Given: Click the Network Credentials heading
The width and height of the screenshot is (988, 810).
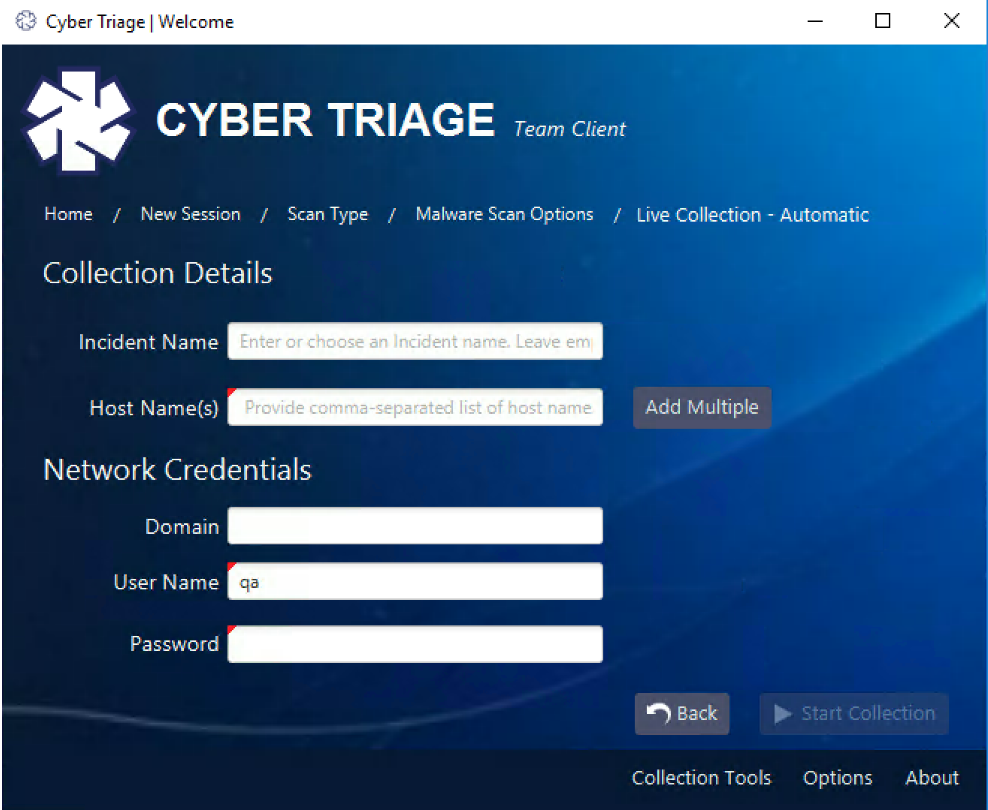Looking at the screenshot, I should click(x=178, y=470).
